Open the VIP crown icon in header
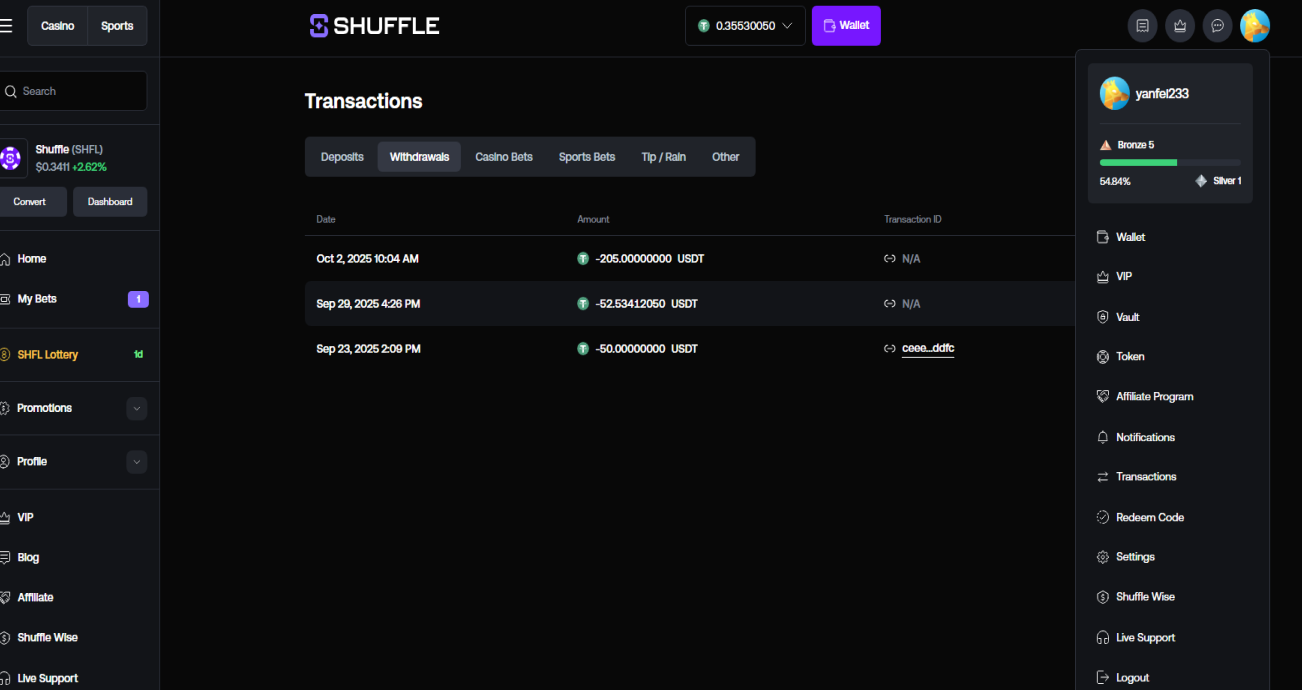The width and height of the screenshot is (1302, 690). [x=1180, y=26]
